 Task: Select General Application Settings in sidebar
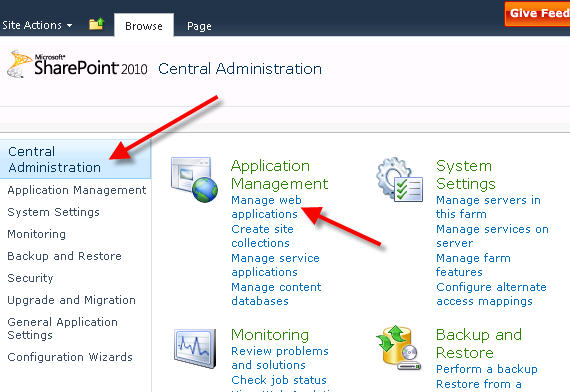pos(63,328)
